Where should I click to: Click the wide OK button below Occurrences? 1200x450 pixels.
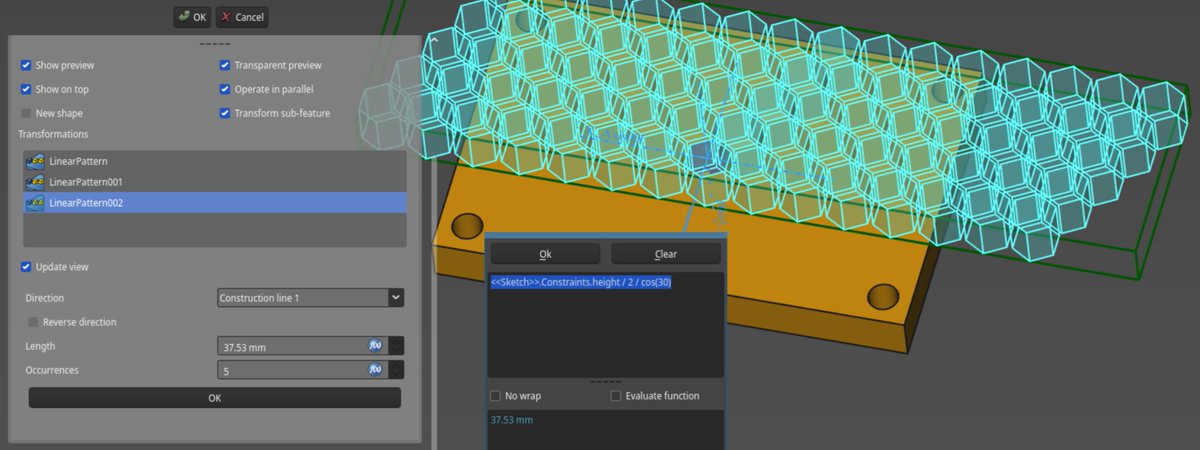214,398
